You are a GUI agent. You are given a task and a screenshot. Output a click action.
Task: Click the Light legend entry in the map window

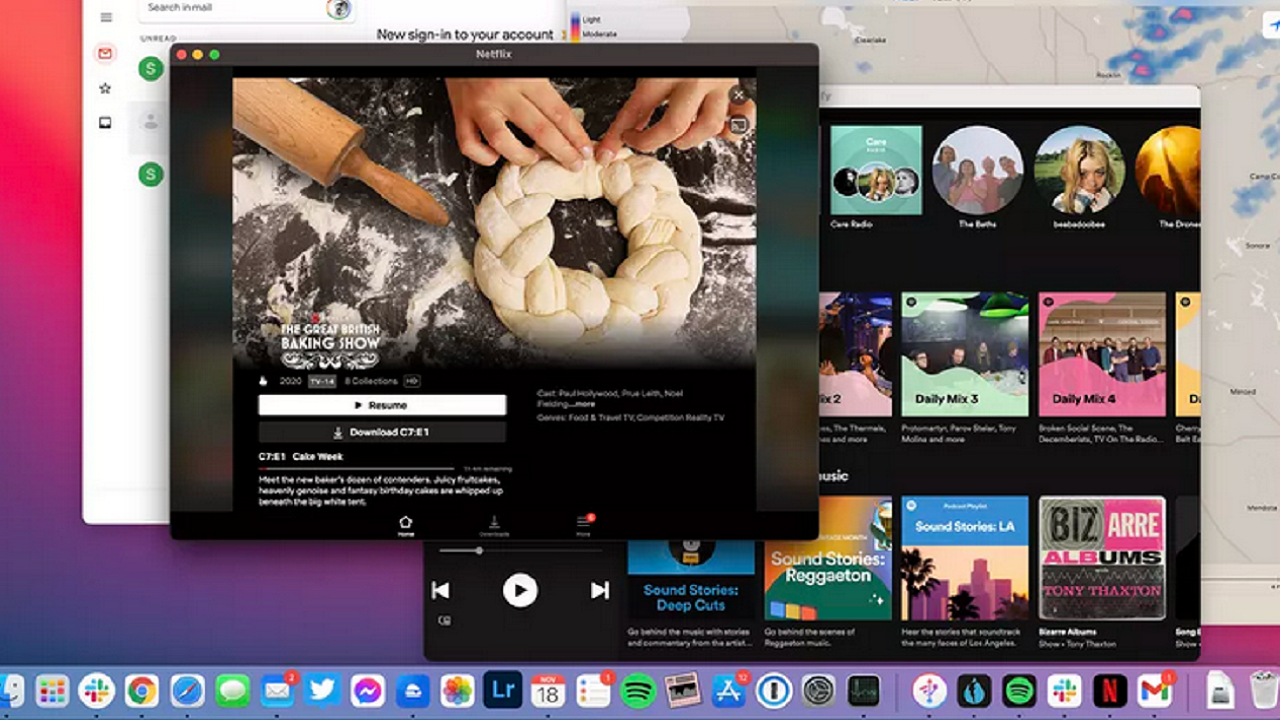(591, 19)
